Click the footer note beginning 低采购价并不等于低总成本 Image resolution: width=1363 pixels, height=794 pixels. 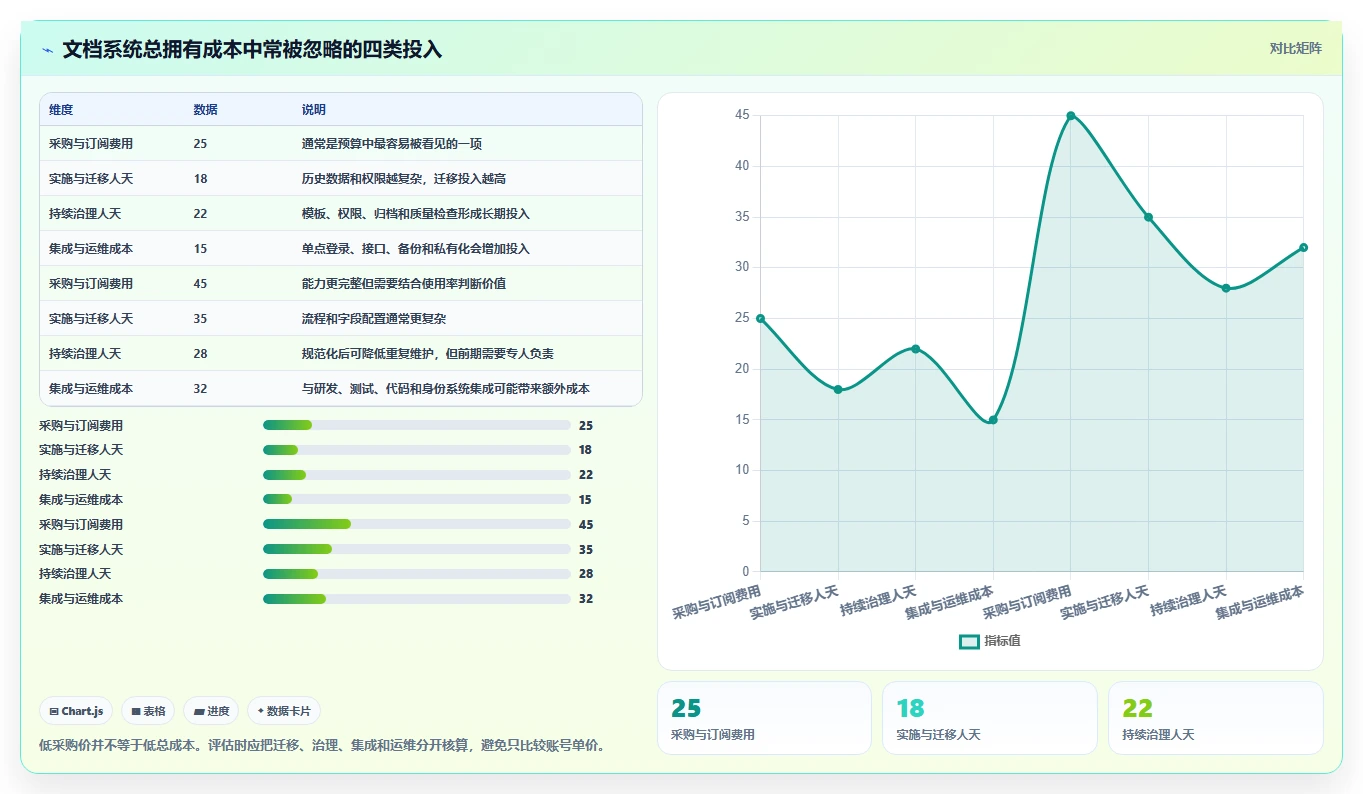(321, 746)
